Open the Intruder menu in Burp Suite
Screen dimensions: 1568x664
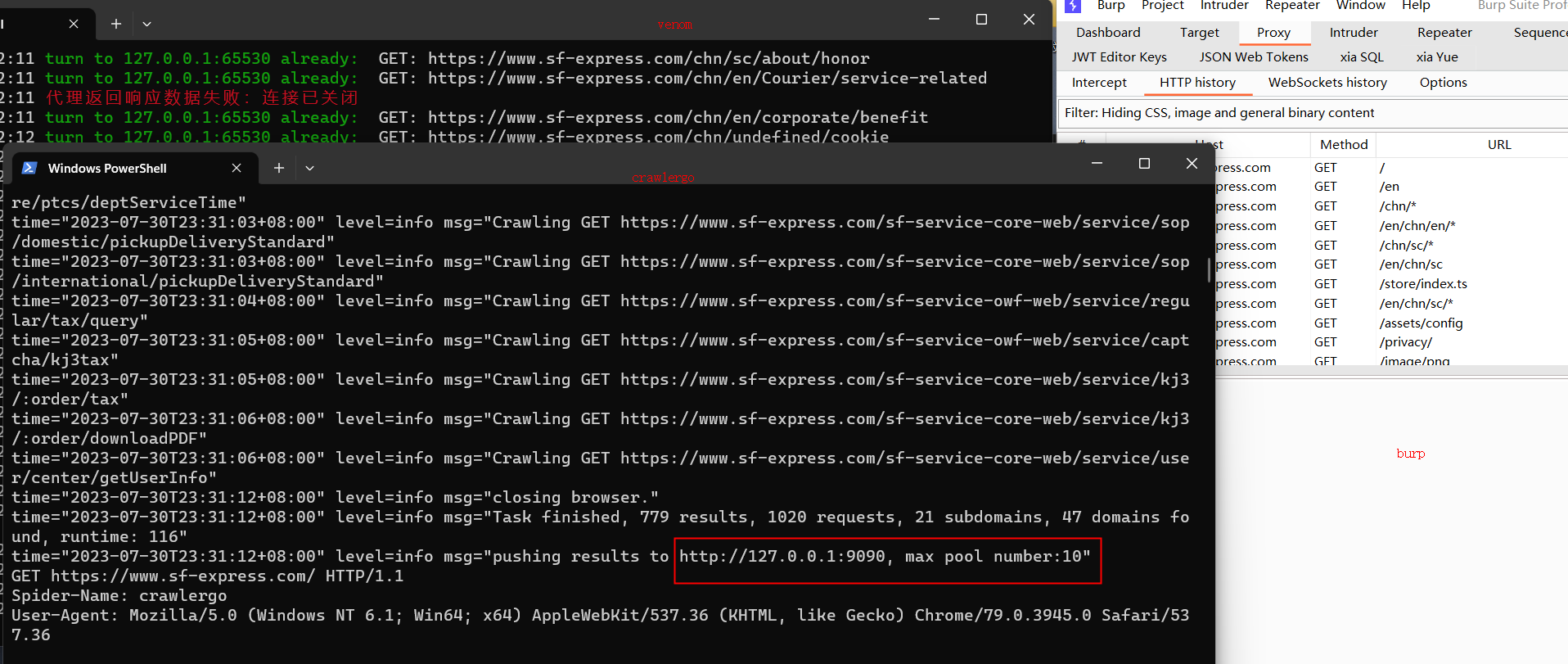tap(1224, 6)
